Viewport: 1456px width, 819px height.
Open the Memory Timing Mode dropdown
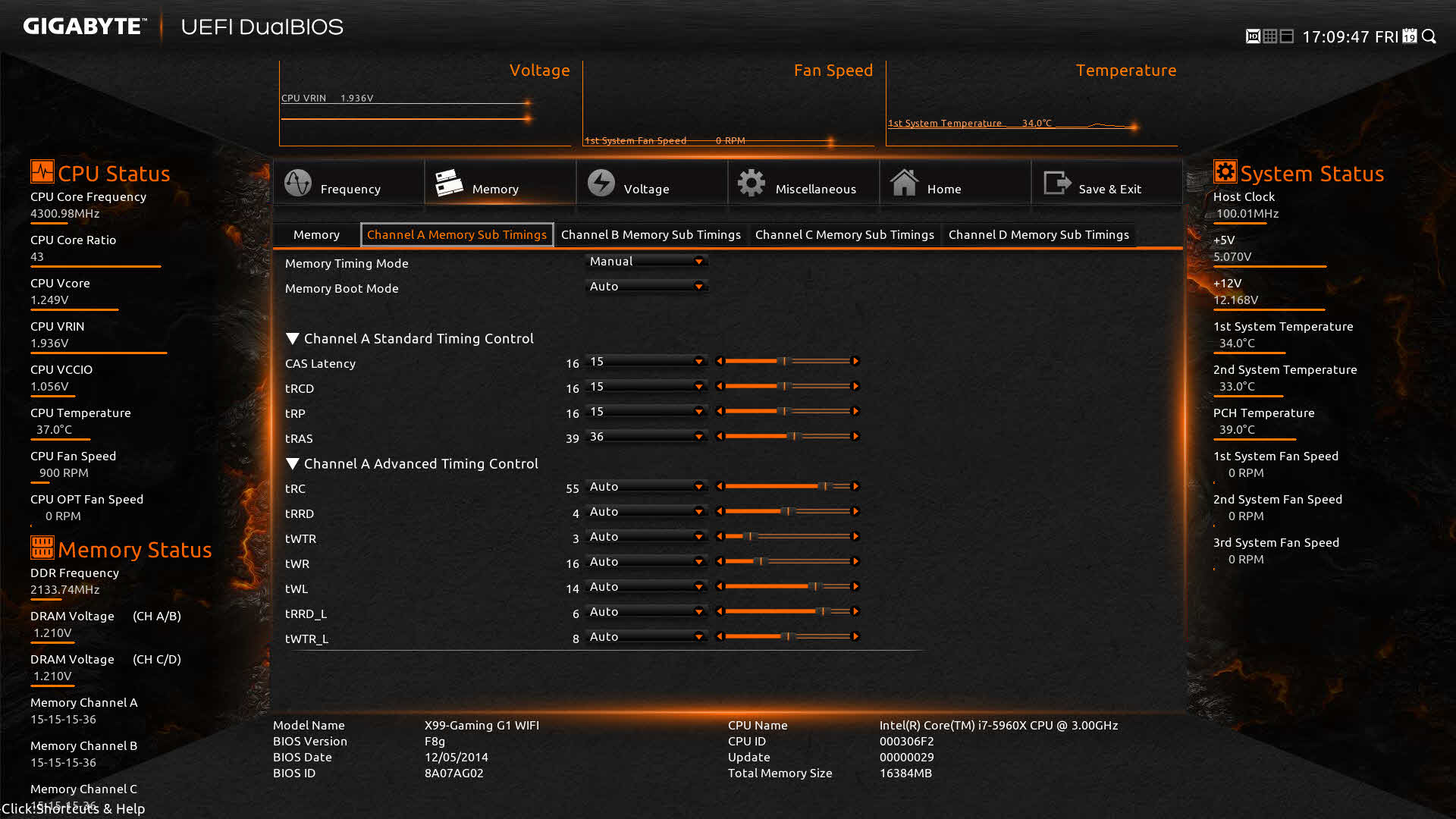[647, 261]
